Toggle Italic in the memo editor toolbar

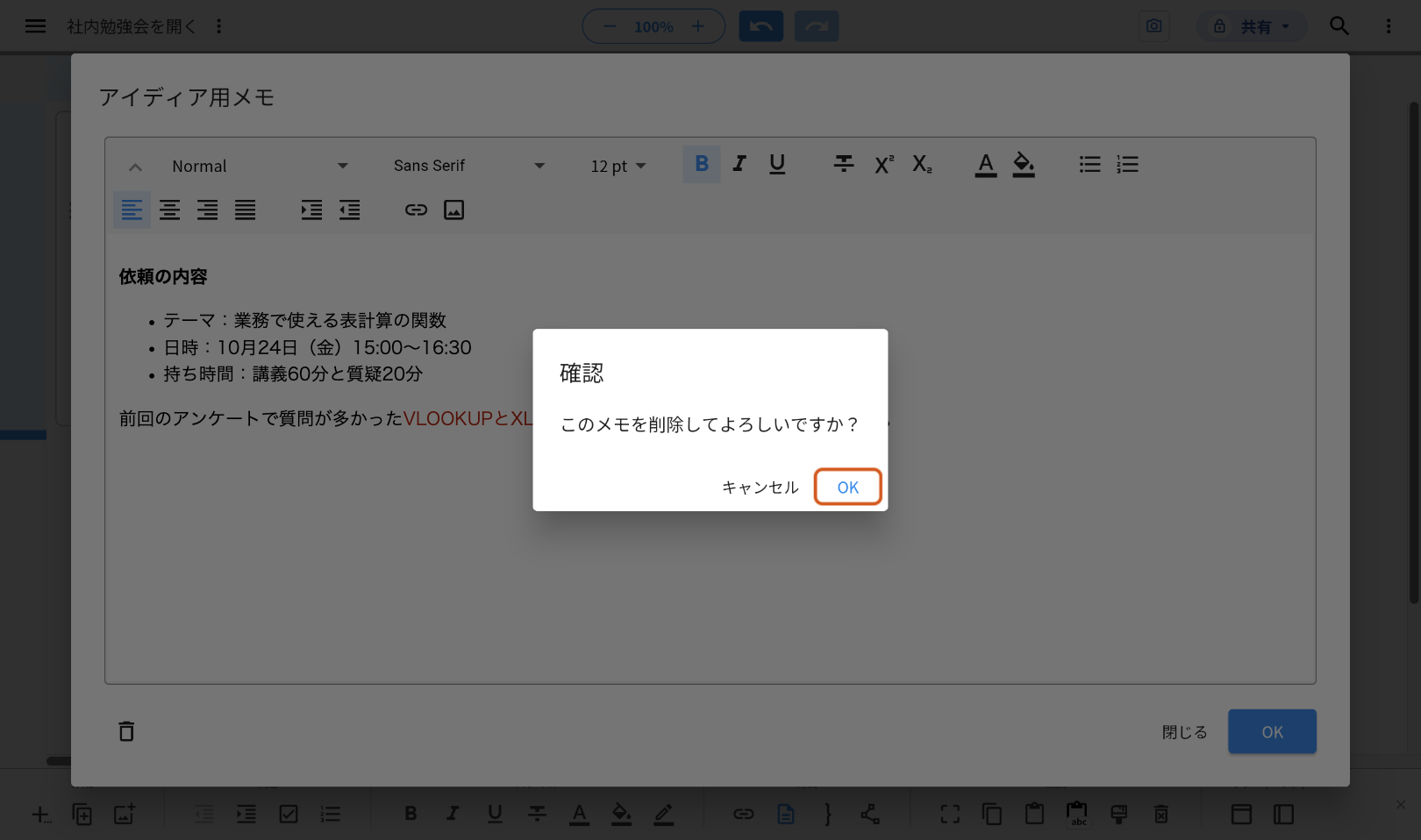tap(739, 164)
